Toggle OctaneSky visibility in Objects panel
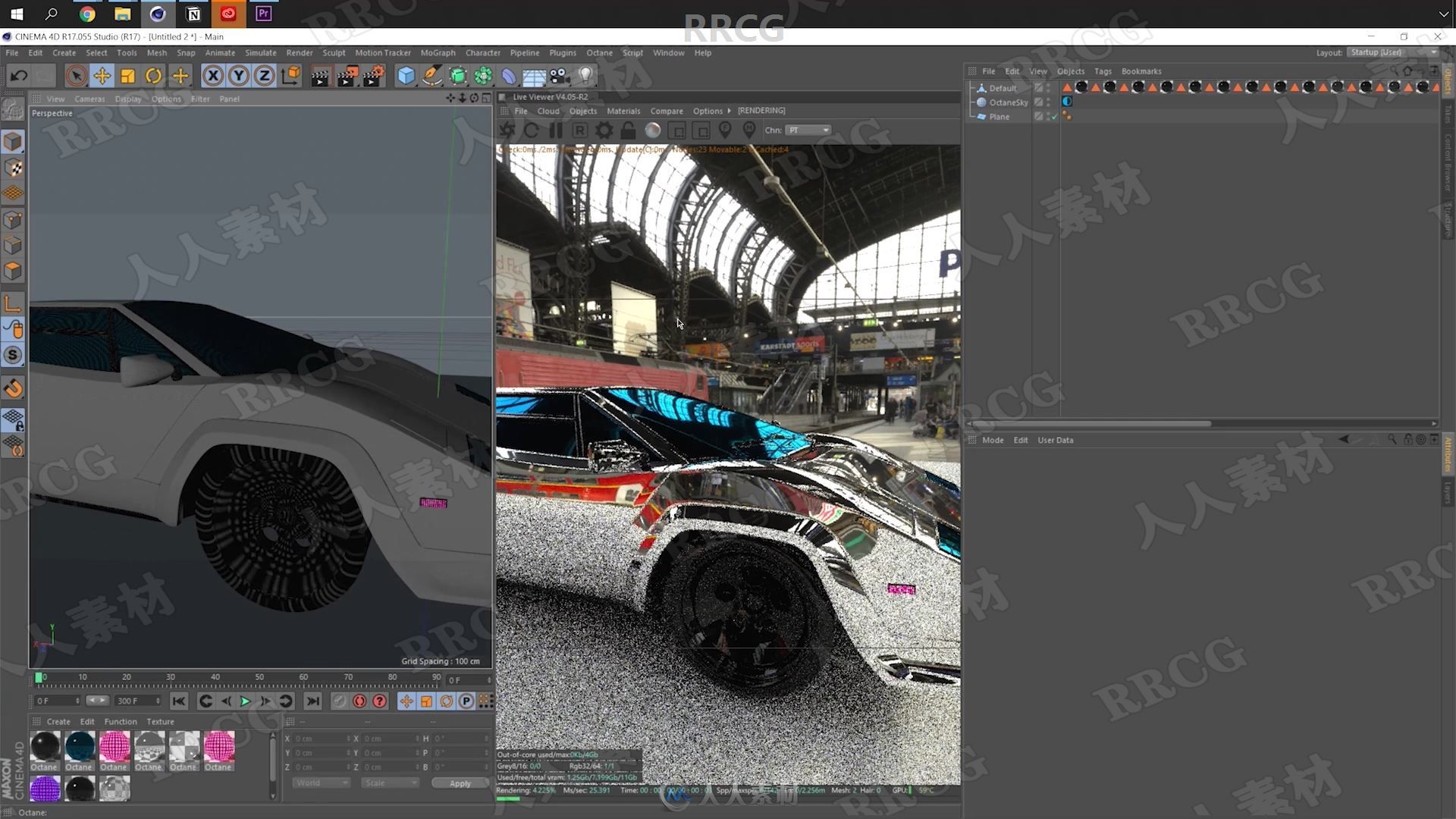 (1051, 101)
